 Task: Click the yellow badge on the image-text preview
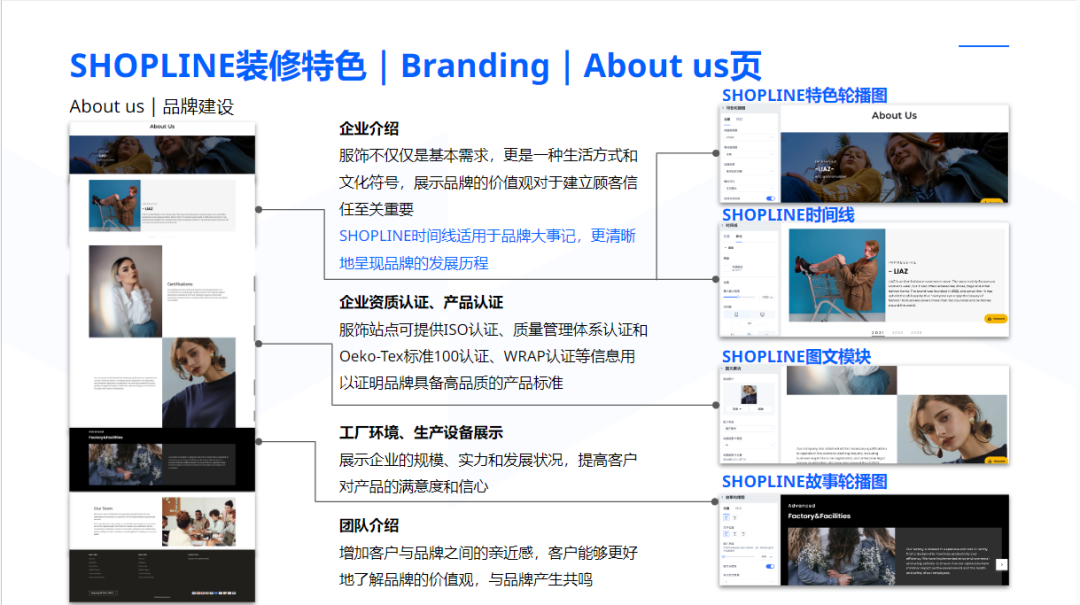click(997, 460)
